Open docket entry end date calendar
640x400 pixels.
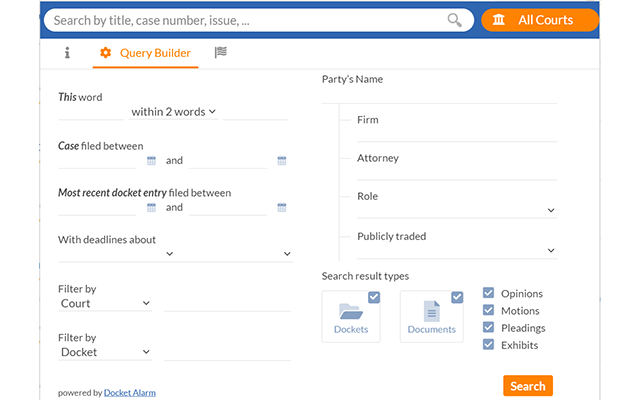coord(282,208)
